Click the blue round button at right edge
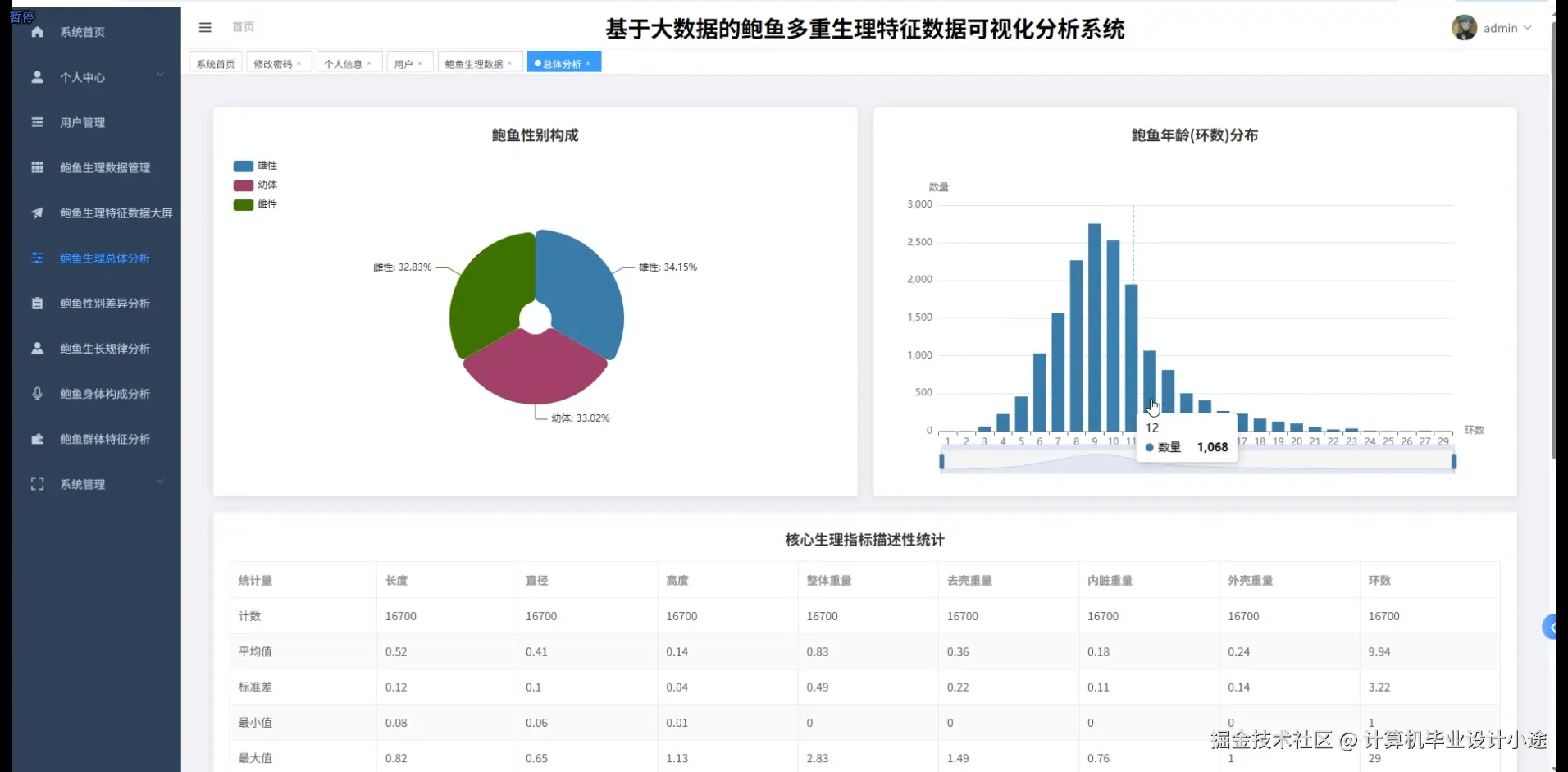1568x772 pixels. 1550,628
